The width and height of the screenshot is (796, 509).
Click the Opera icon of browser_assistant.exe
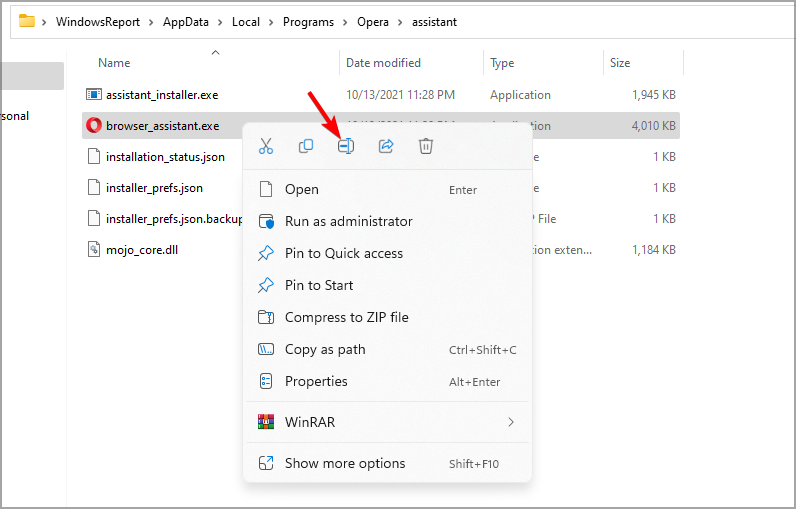tap(94, 125)
